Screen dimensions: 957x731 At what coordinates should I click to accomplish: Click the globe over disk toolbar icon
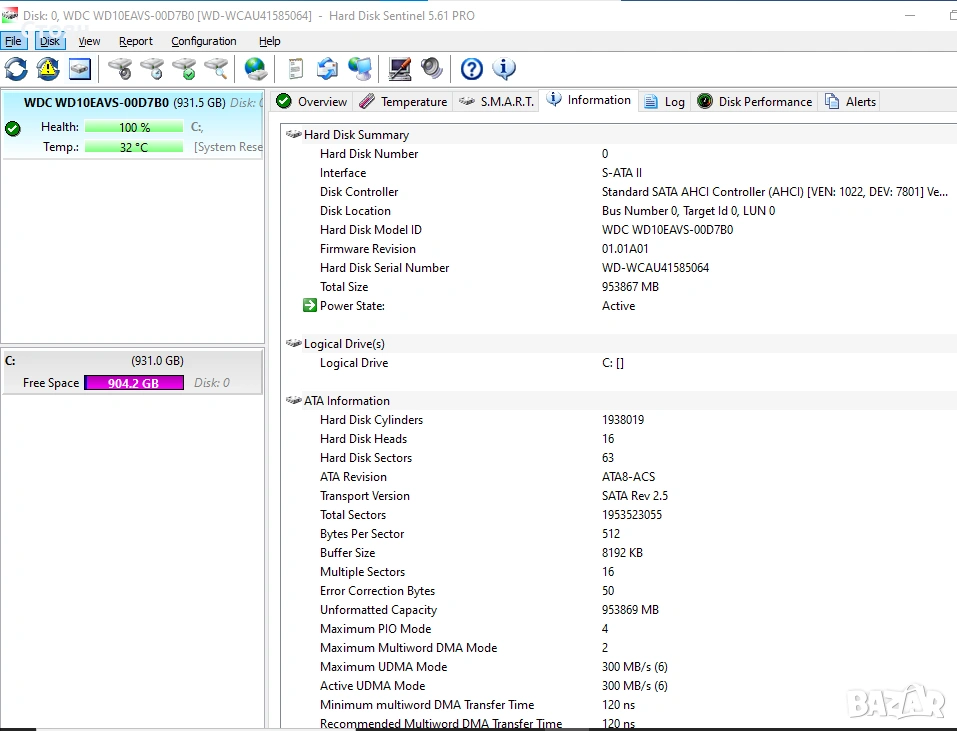256,69
